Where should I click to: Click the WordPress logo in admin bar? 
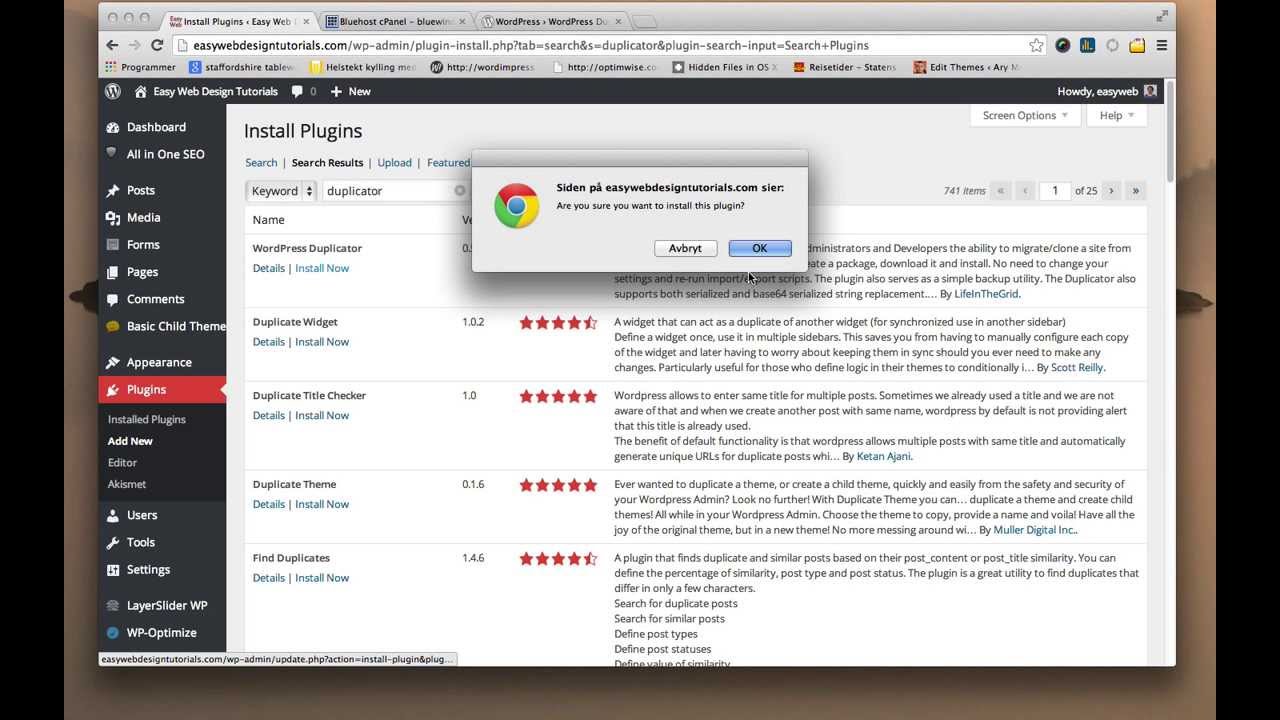[x=113, y=91]
